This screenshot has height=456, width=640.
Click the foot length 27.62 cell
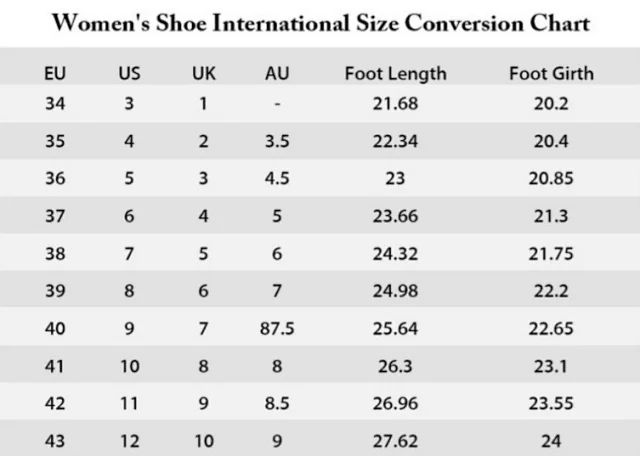395,440
